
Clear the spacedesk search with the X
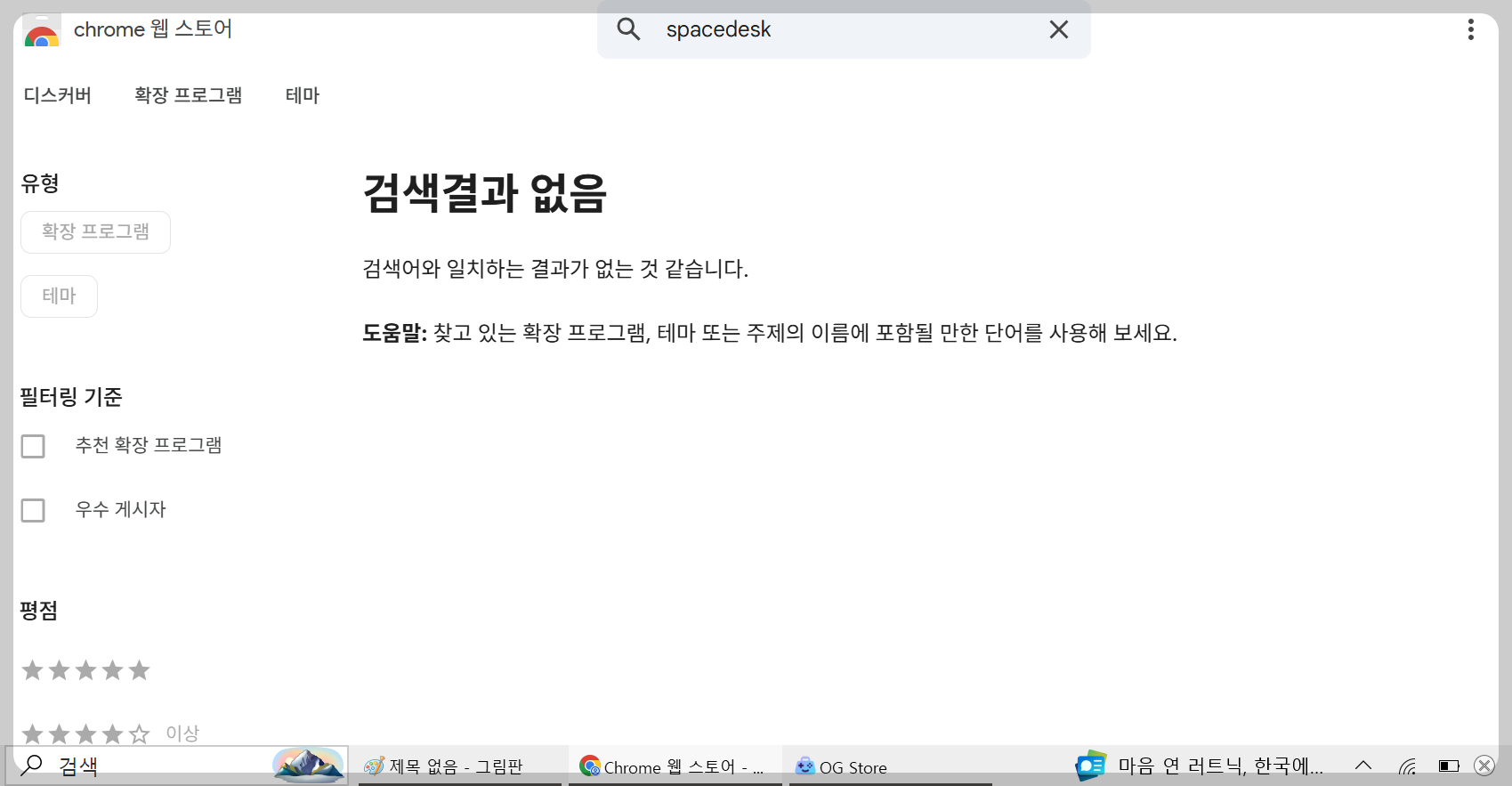[1058, 29]
